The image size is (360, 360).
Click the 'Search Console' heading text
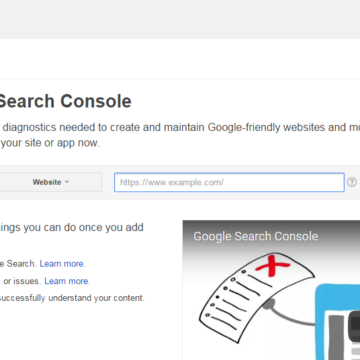65,101
